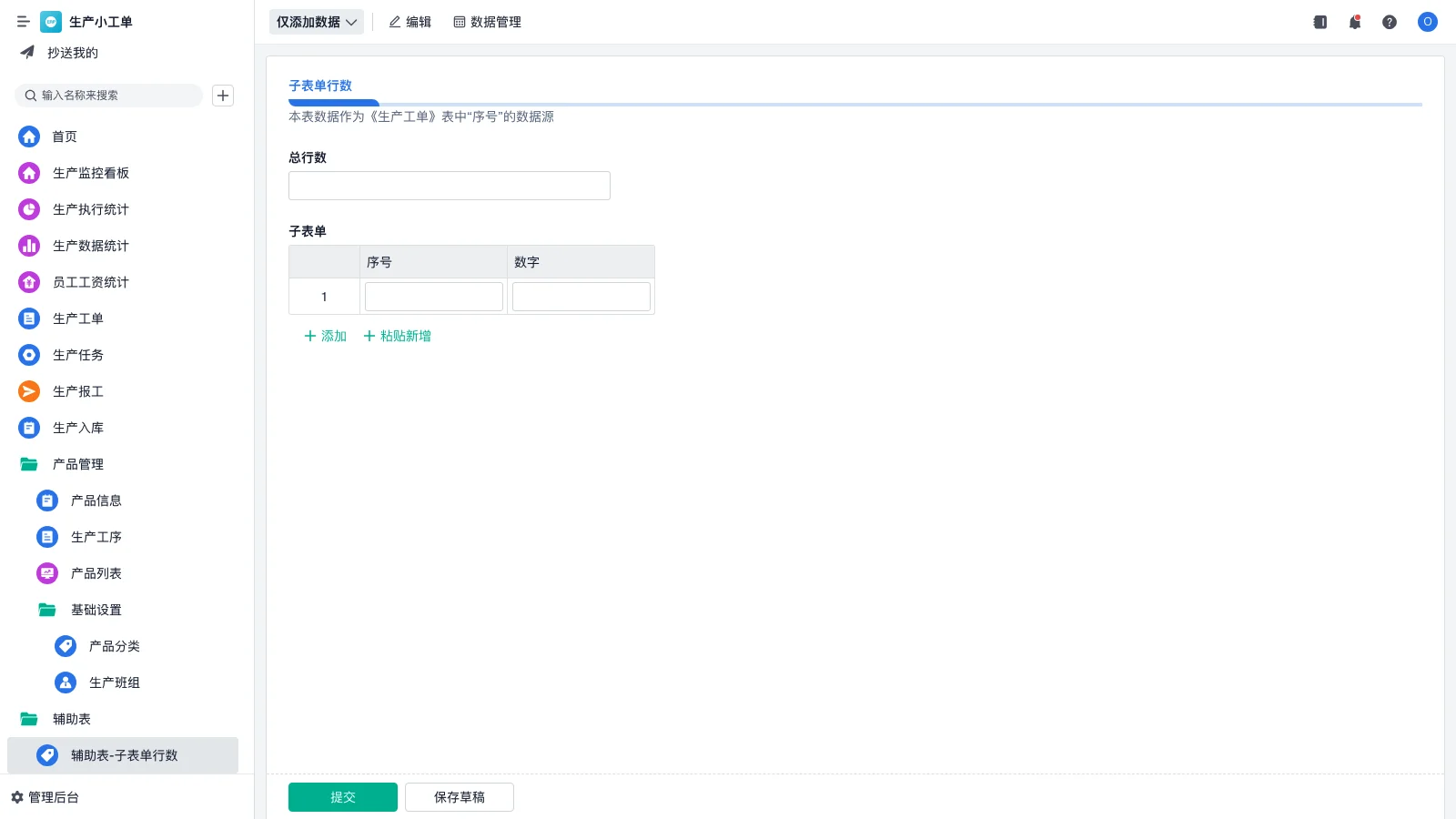Select 辅助表-子表单行数 menu item
The image size is (1456, 819).
pos(125,755)
